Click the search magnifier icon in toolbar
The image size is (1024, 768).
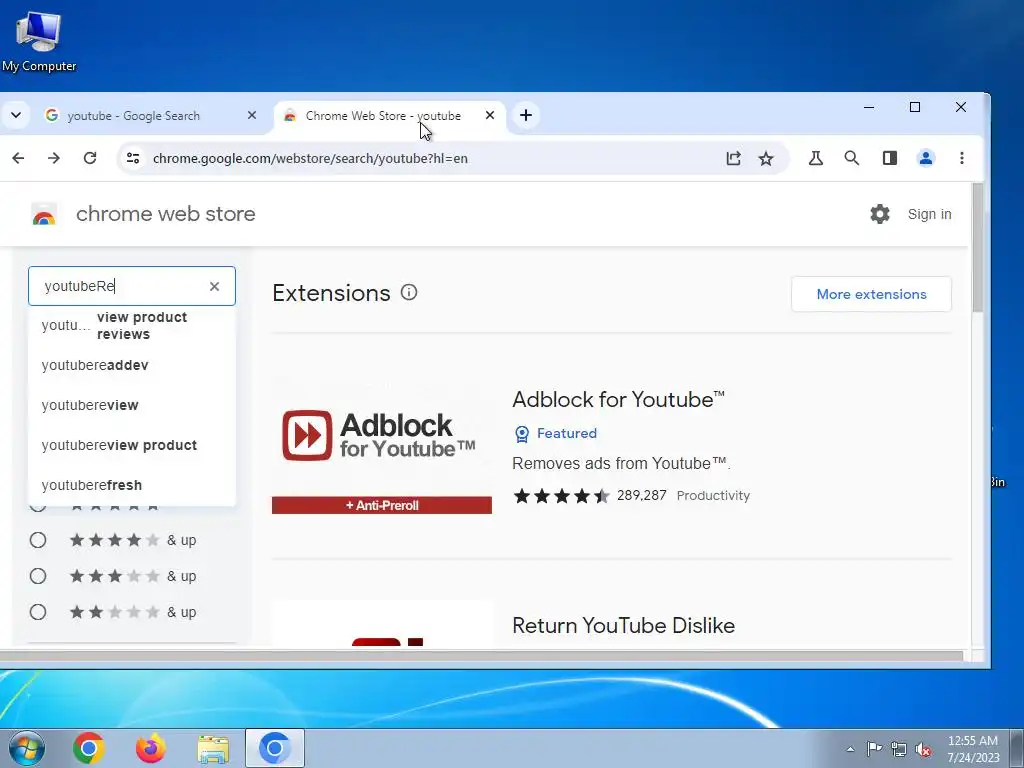pos(852,158)
